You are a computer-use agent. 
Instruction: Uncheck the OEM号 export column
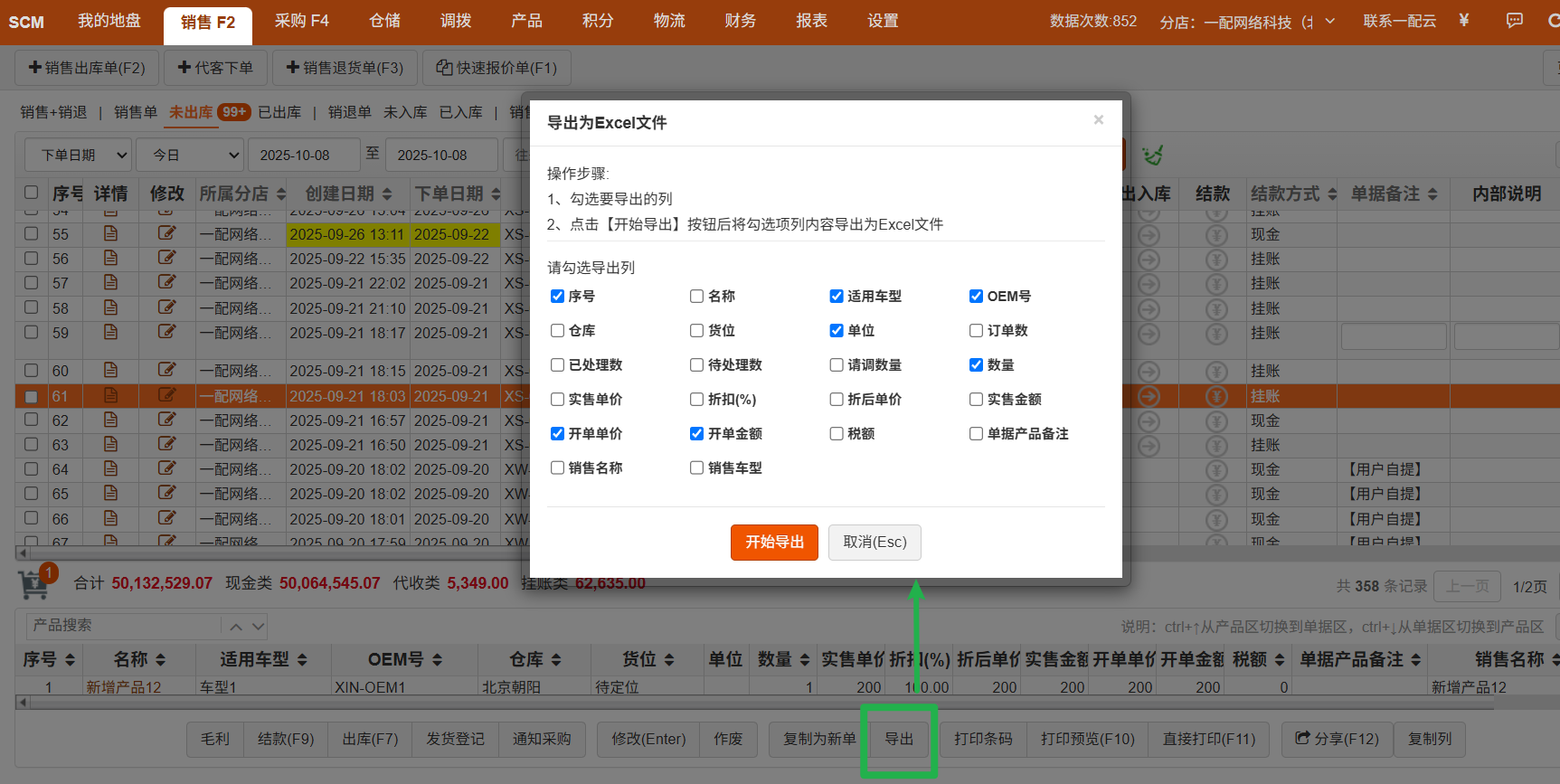976,297
